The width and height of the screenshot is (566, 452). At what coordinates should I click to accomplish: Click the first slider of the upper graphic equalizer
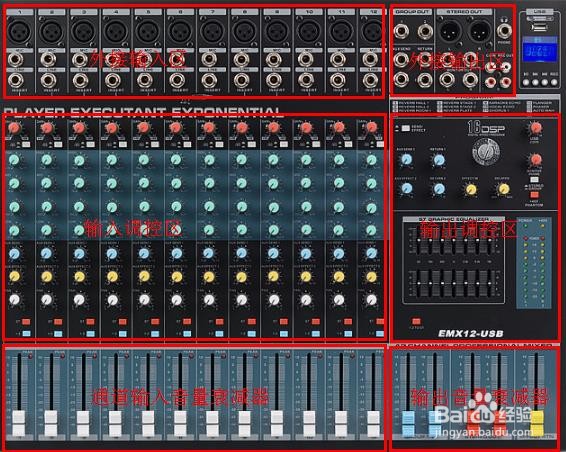click(x=419, y=240)
